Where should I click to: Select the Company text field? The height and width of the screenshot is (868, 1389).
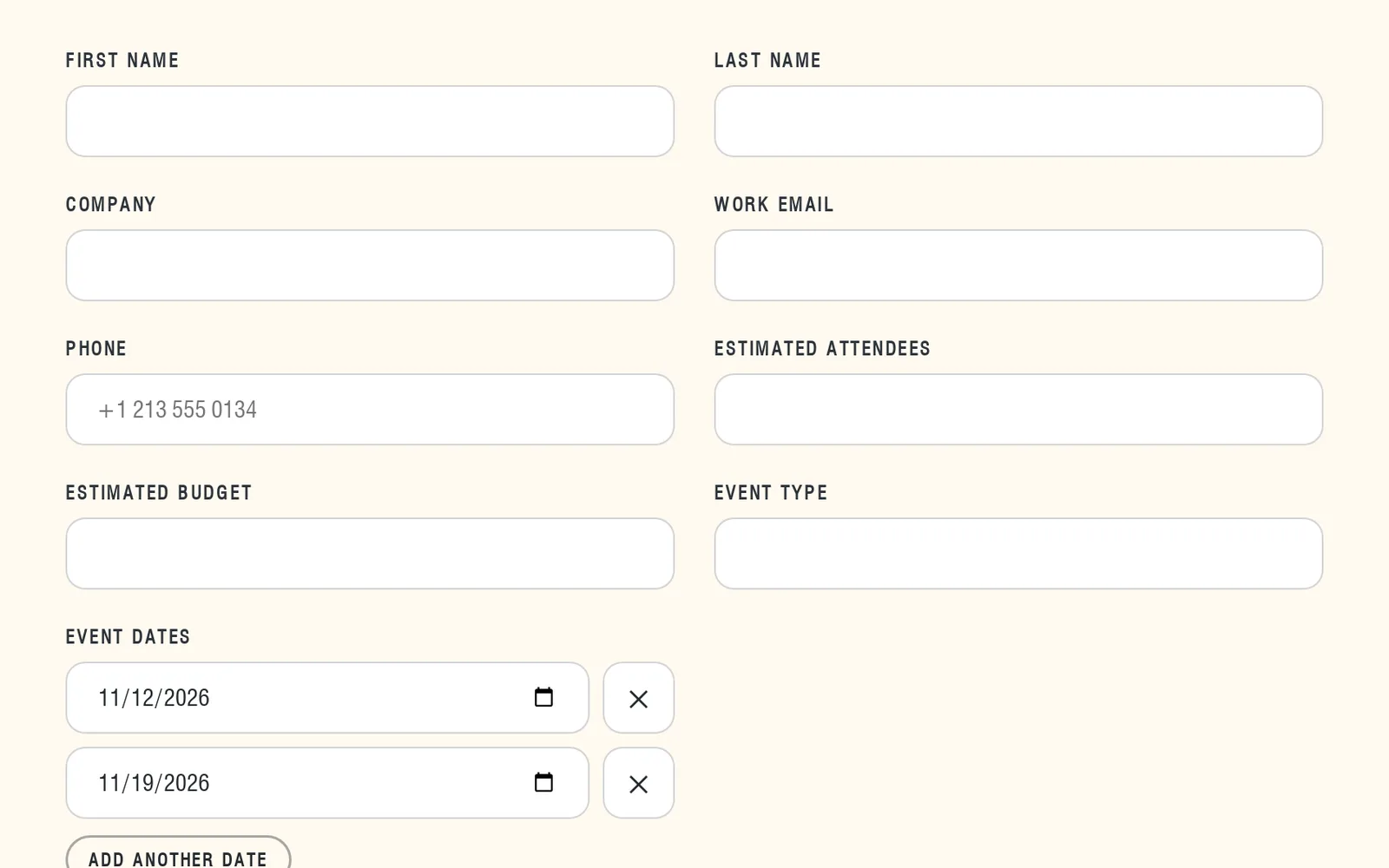tap(370, 266)
